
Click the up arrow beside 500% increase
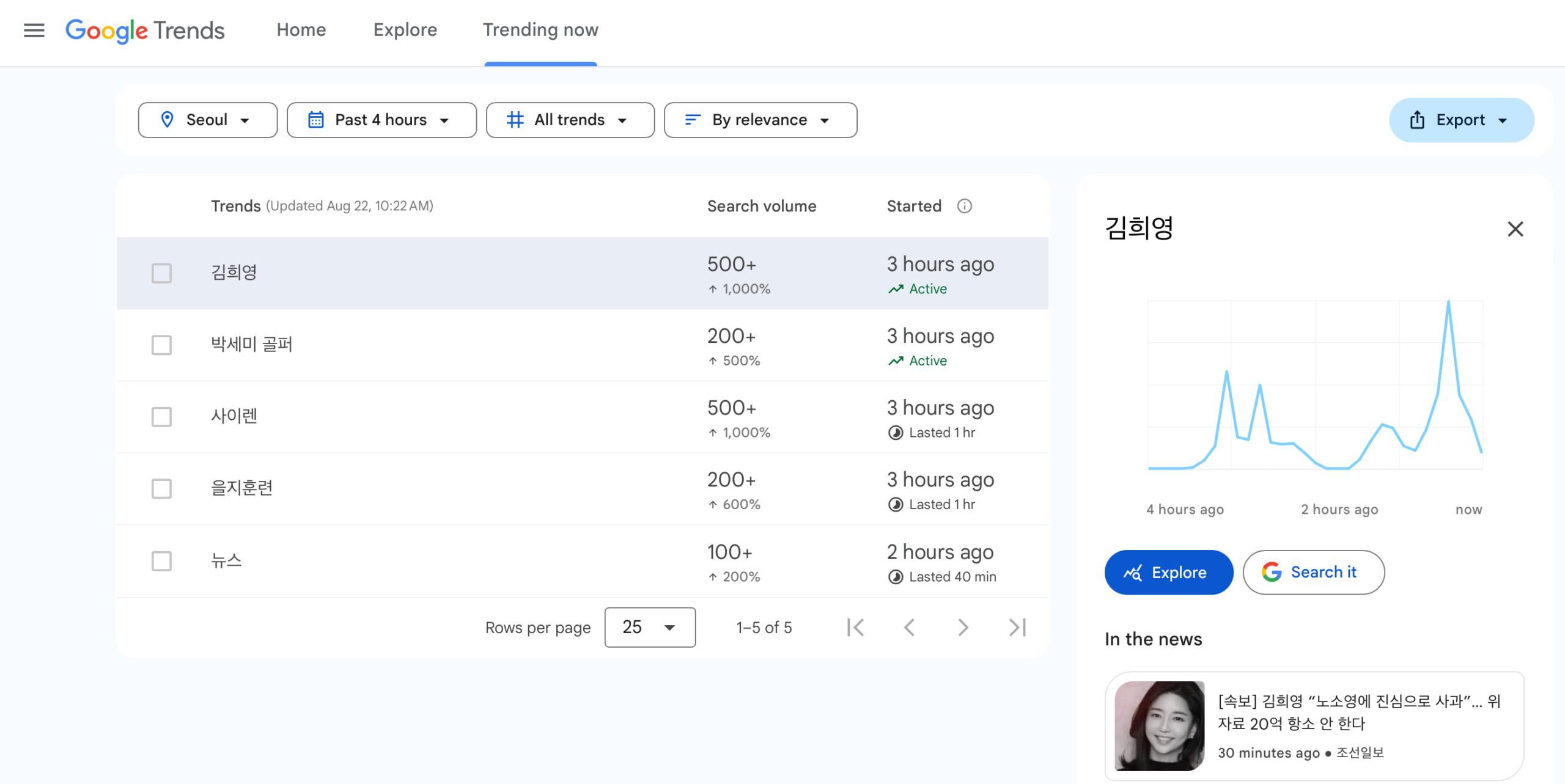713,361
